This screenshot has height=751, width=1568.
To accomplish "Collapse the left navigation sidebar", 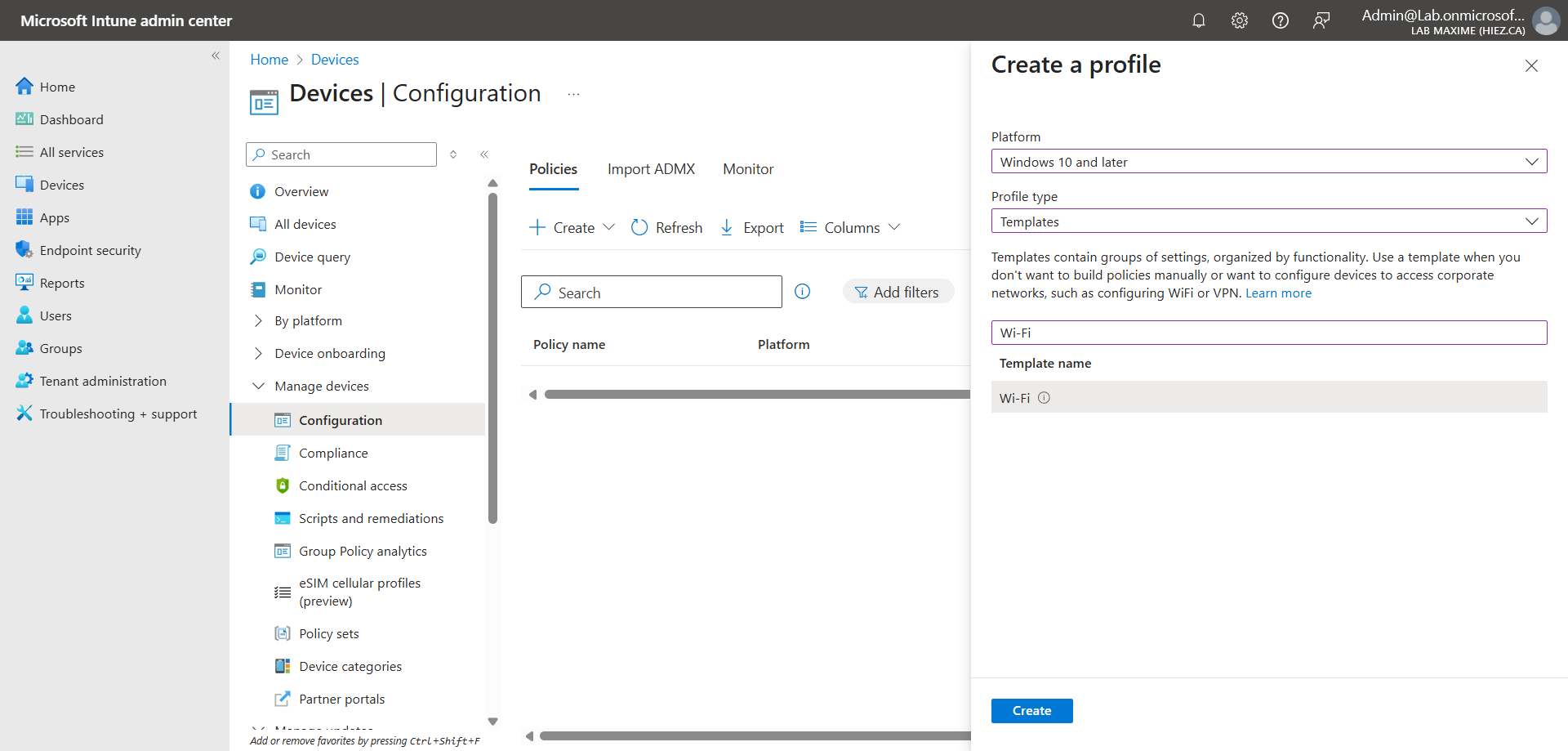I will click(x=216, y=56).
